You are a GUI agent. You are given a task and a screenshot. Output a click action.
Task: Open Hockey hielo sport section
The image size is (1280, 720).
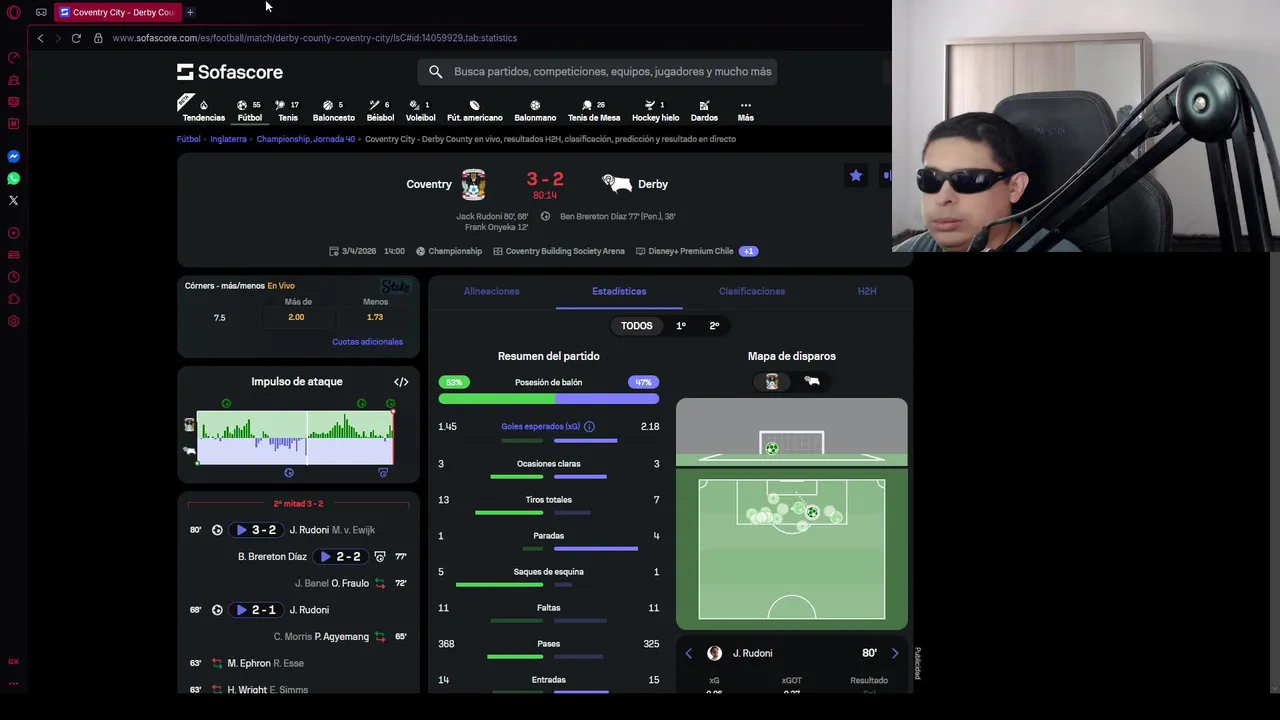[656, 110]
